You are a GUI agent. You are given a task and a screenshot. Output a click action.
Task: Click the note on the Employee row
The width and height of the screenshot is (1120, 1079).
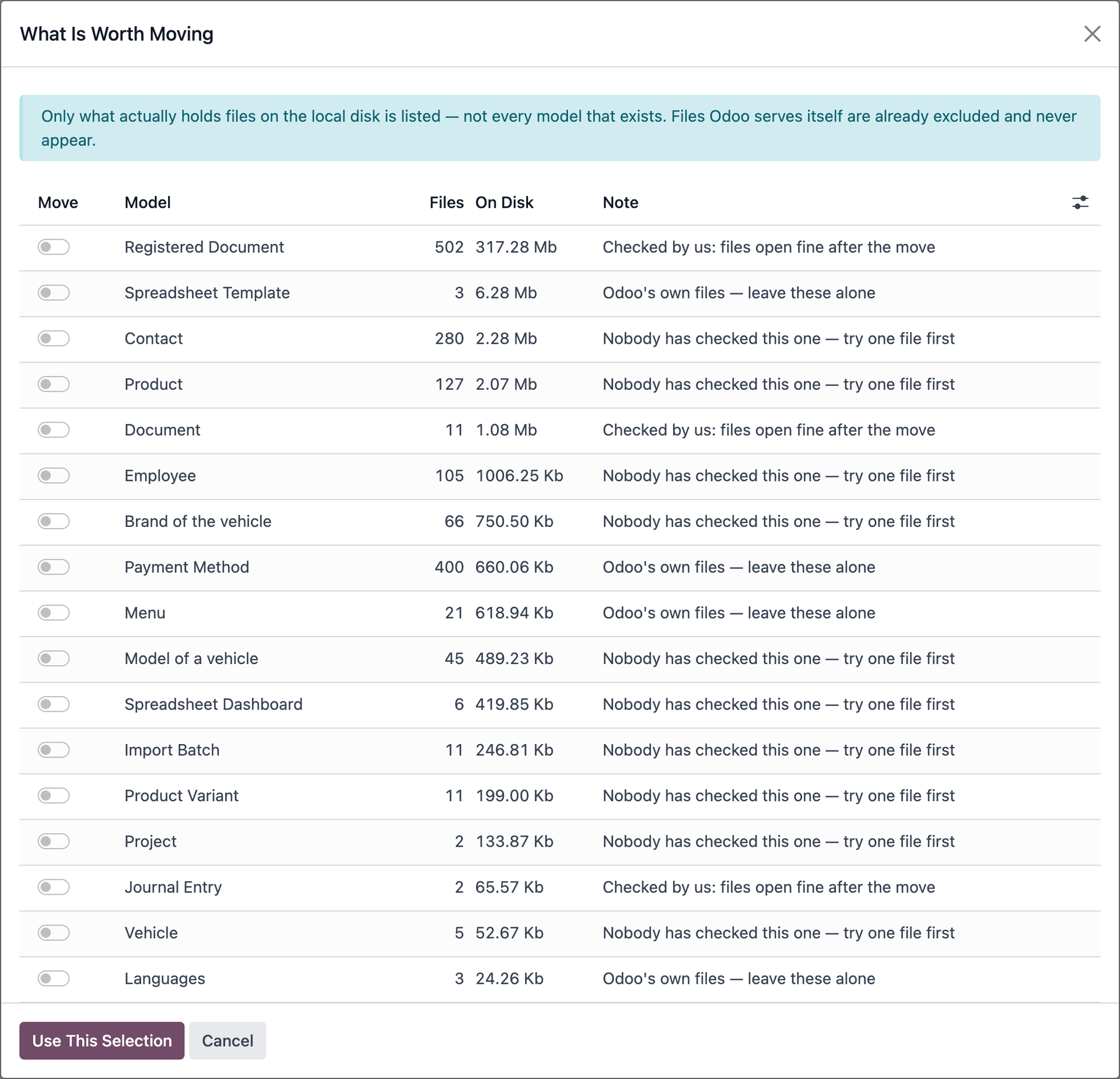coord(778,476)
